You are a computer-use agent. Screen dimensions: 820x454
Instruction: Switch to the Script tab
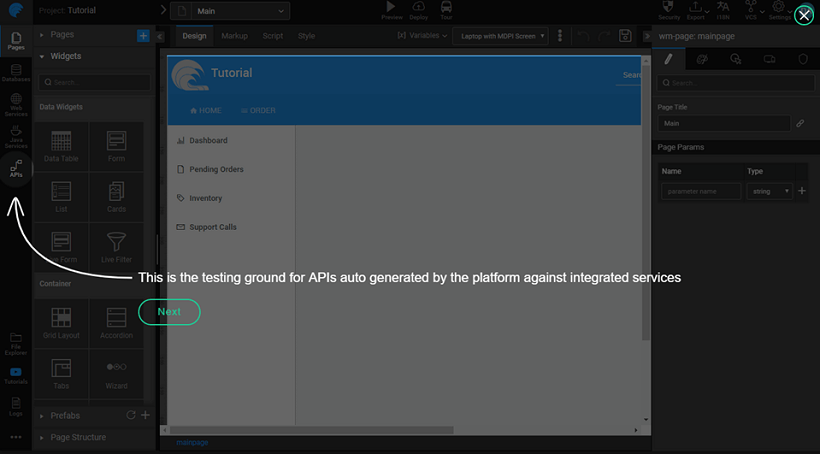[x=272, y=36]
